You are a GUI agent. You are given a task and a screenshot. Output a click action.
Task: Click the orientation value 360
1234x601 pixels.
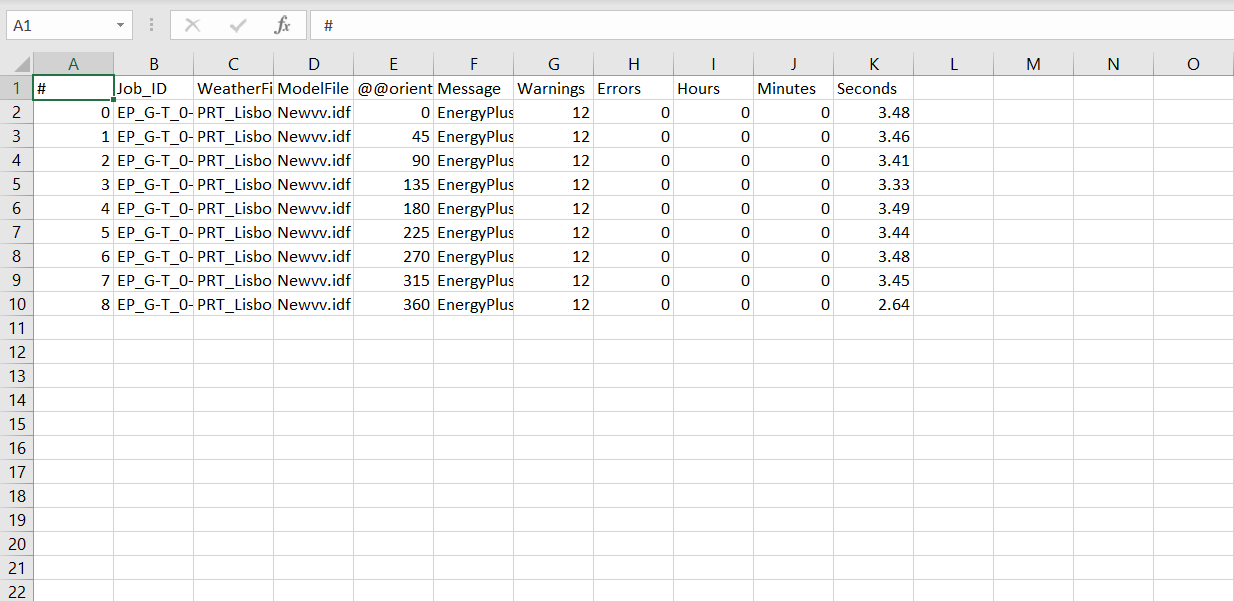(x=393, y=304)
